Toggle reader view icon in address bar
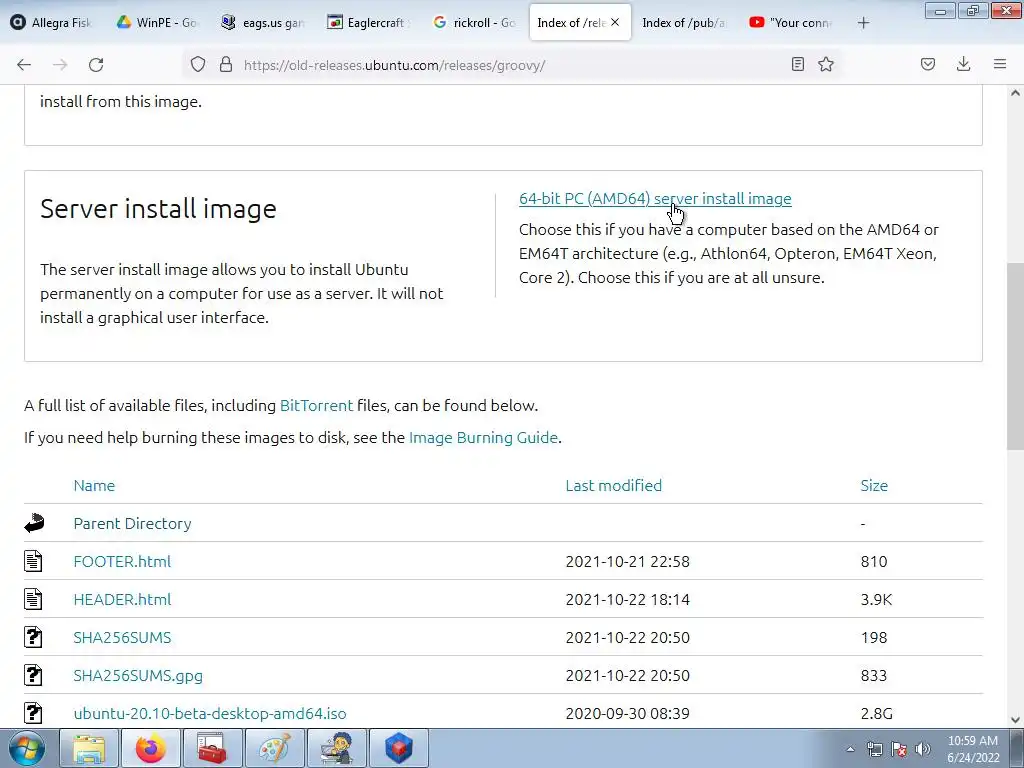The width and height of the screenshot is (1024, 768). point(797,64)
